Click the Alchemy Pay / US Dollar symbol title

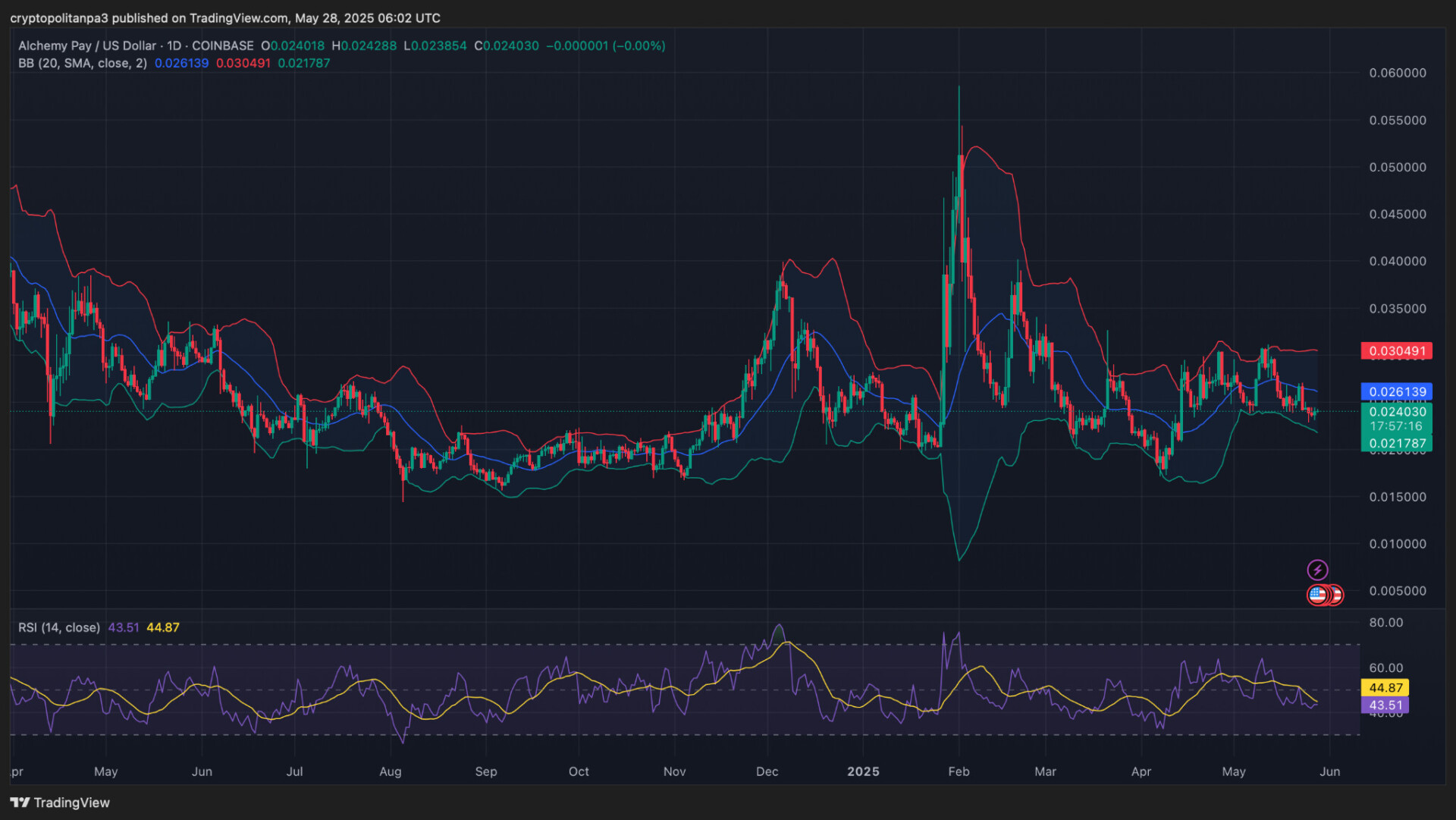87,46
